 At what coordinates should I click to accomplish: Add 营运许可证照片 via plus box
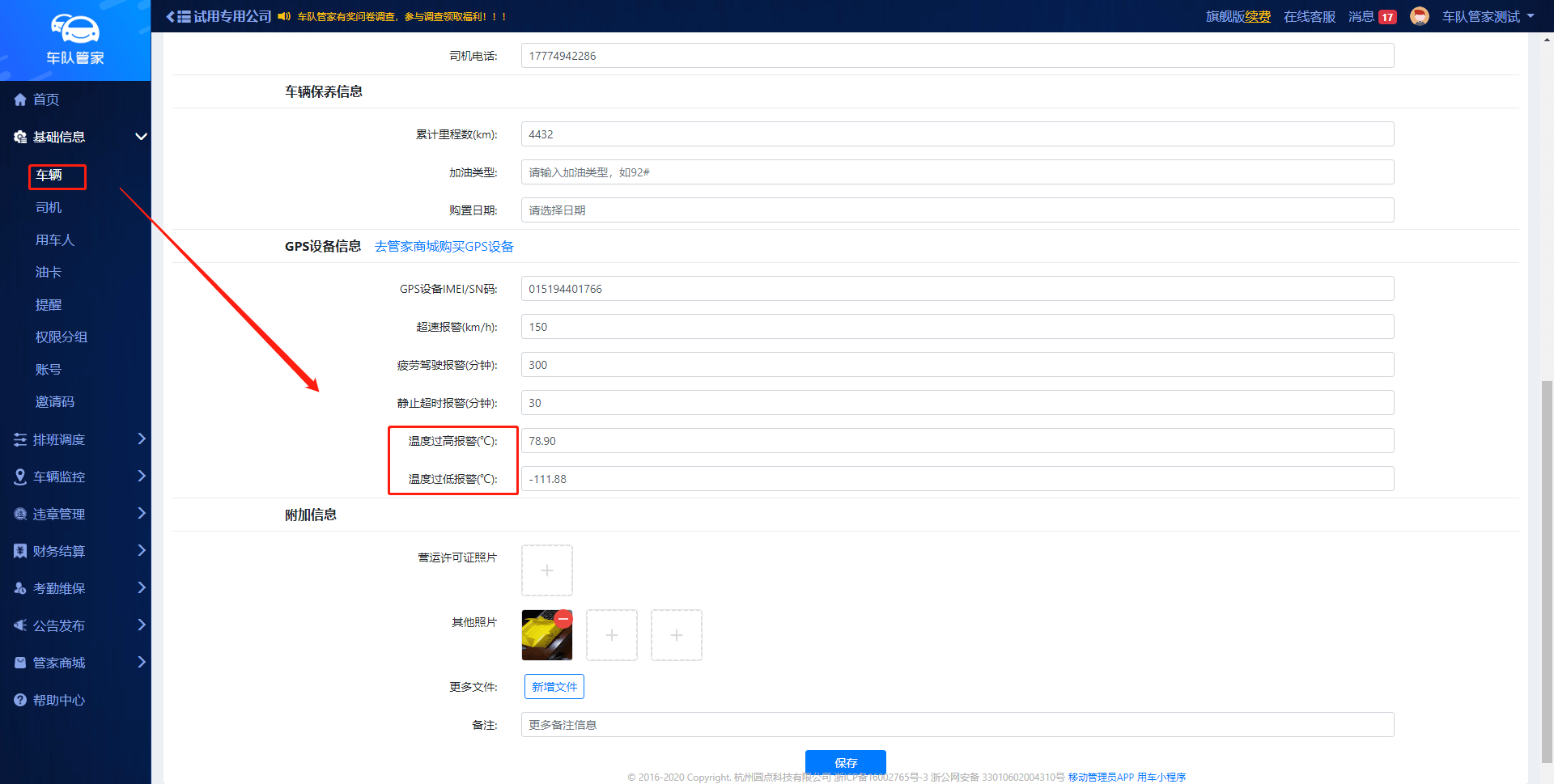coord(547,570)
